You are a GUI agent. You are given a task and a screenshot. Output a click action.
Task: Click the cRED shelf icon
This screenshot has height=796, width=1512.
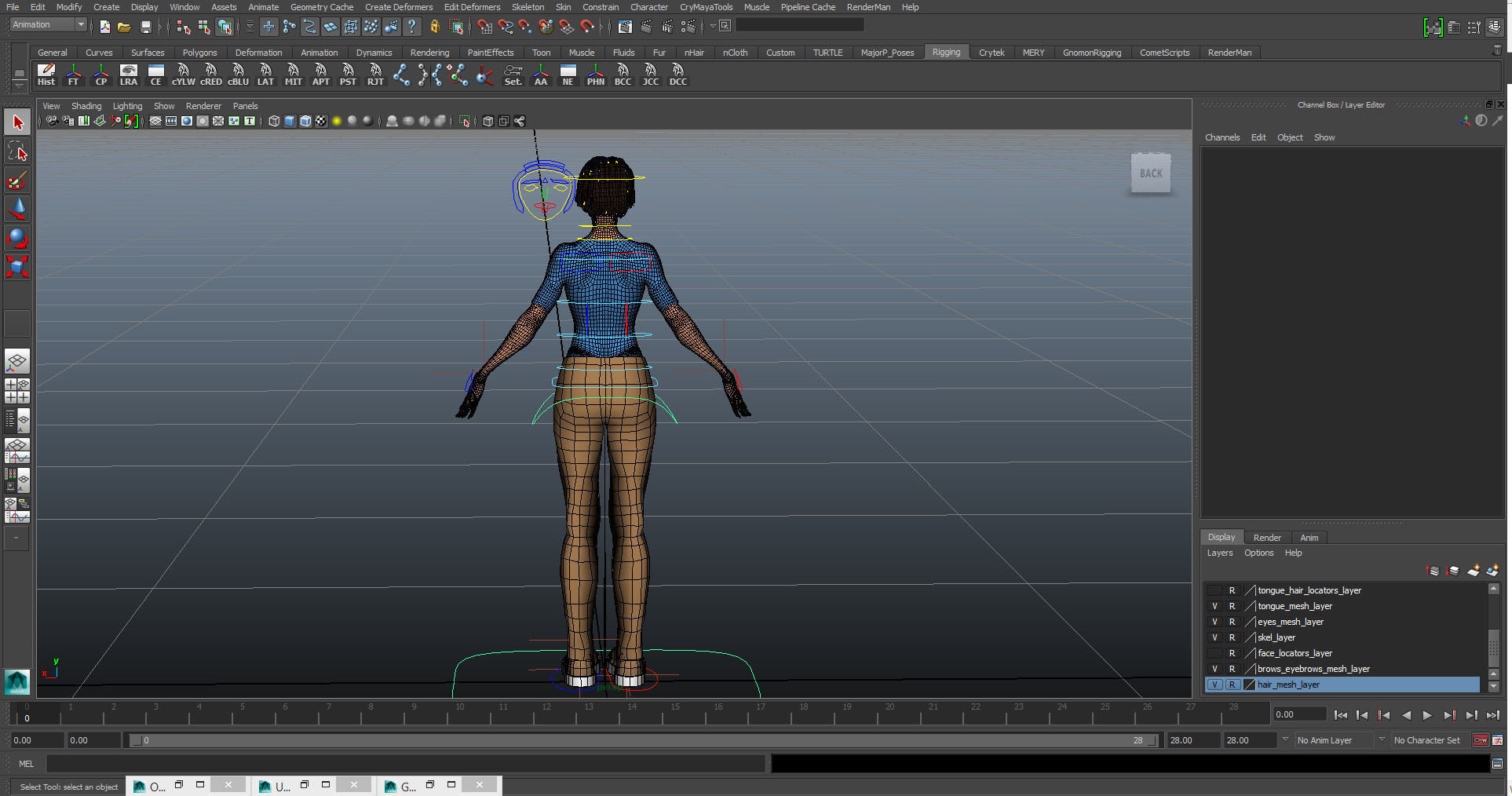pos(211,75)
